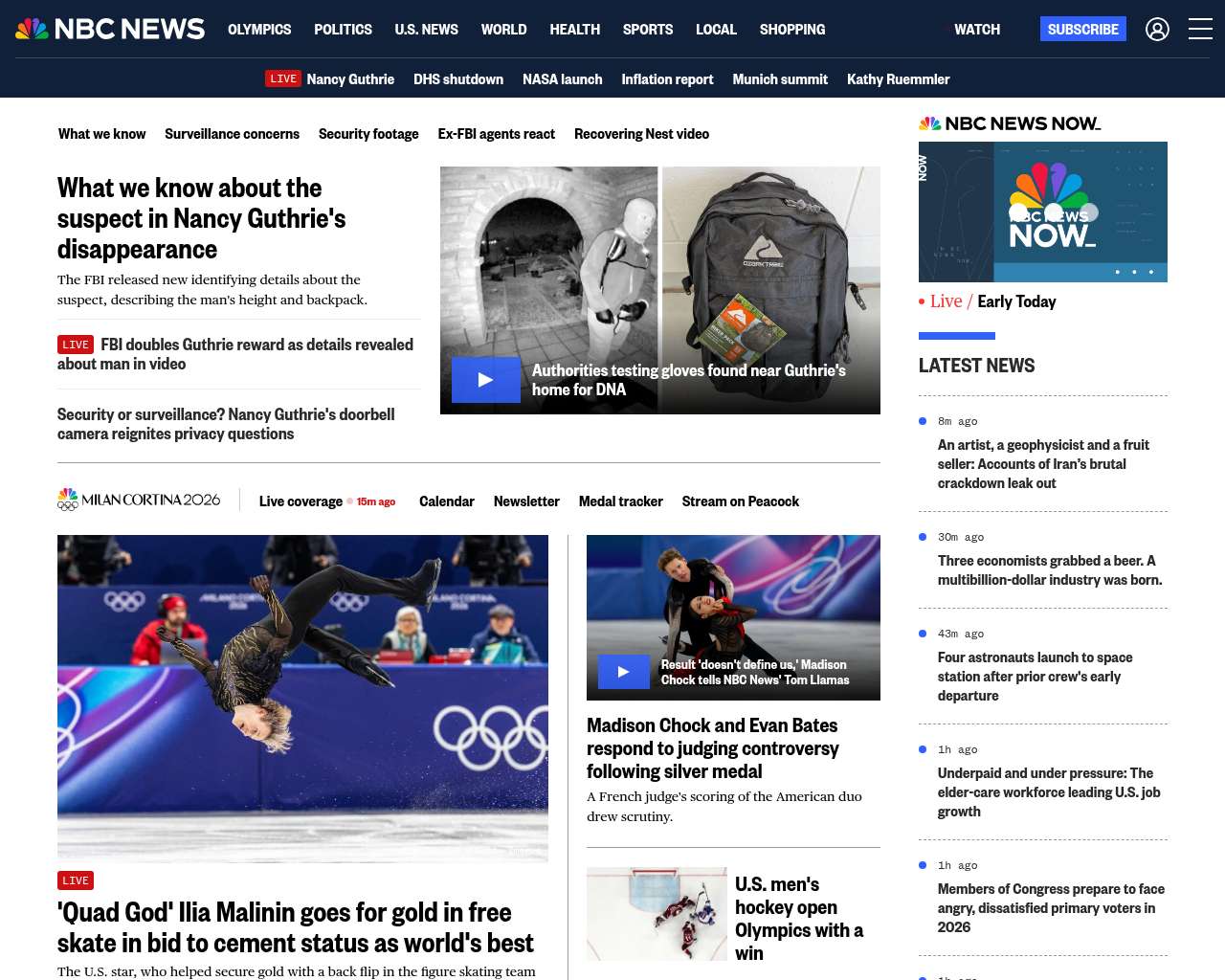The height and width of the screenshot is (980, 1225).
Task: Select the Medal tracker tab
Action: [620, 501]
